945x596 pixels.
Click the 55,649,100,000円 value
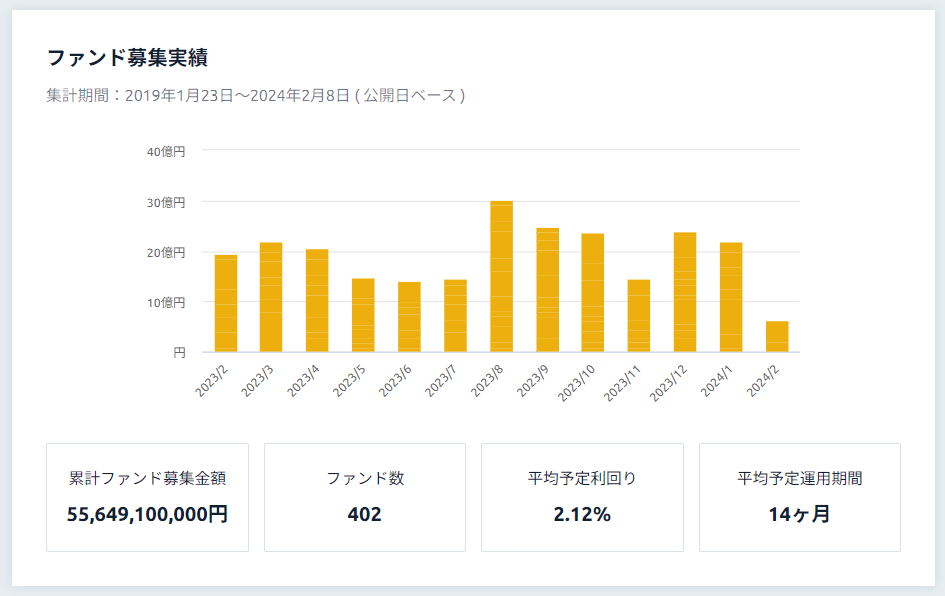[x=148, y=514]
